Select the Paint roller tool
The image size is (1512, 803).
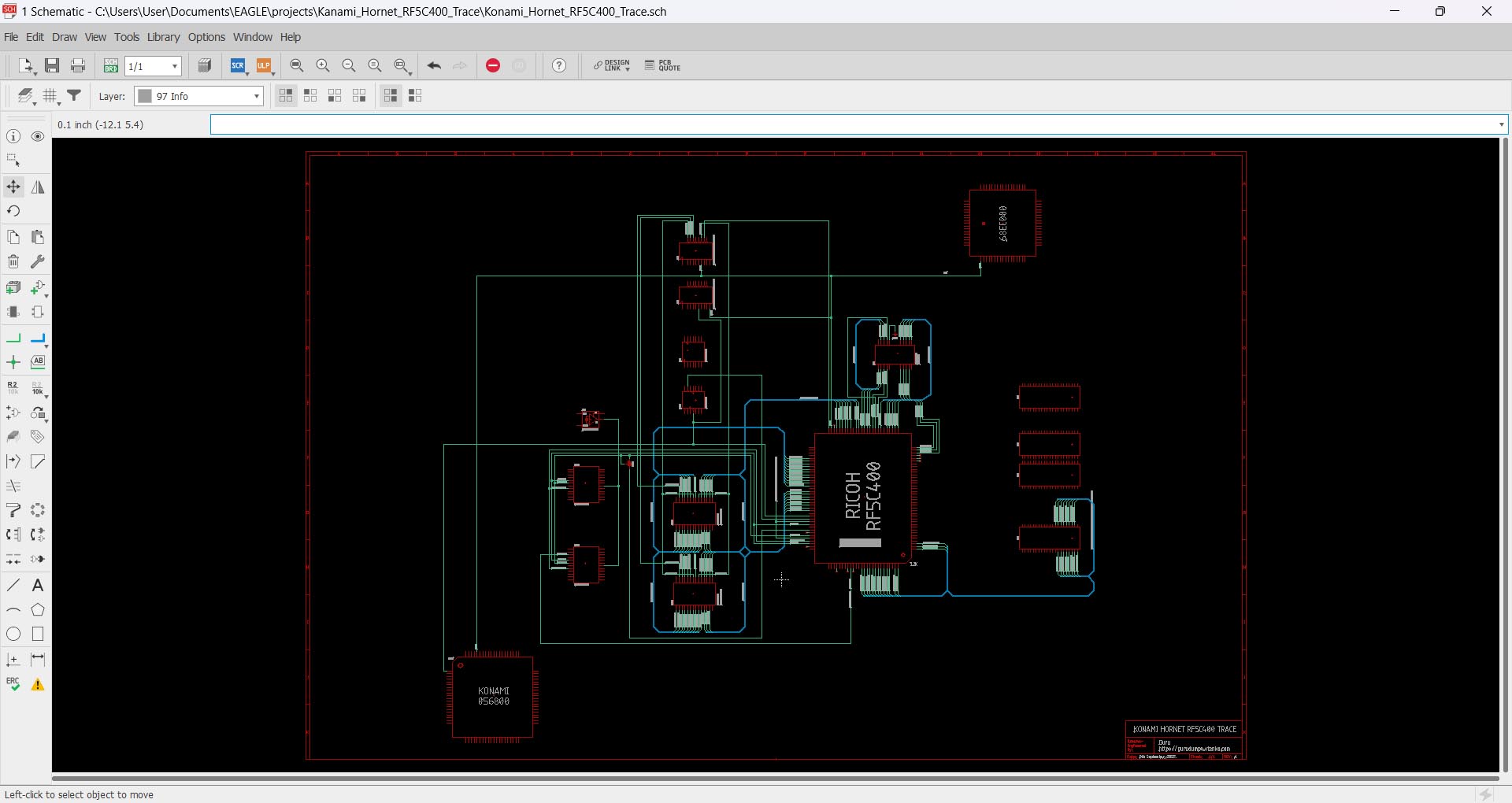pos(13,510)
